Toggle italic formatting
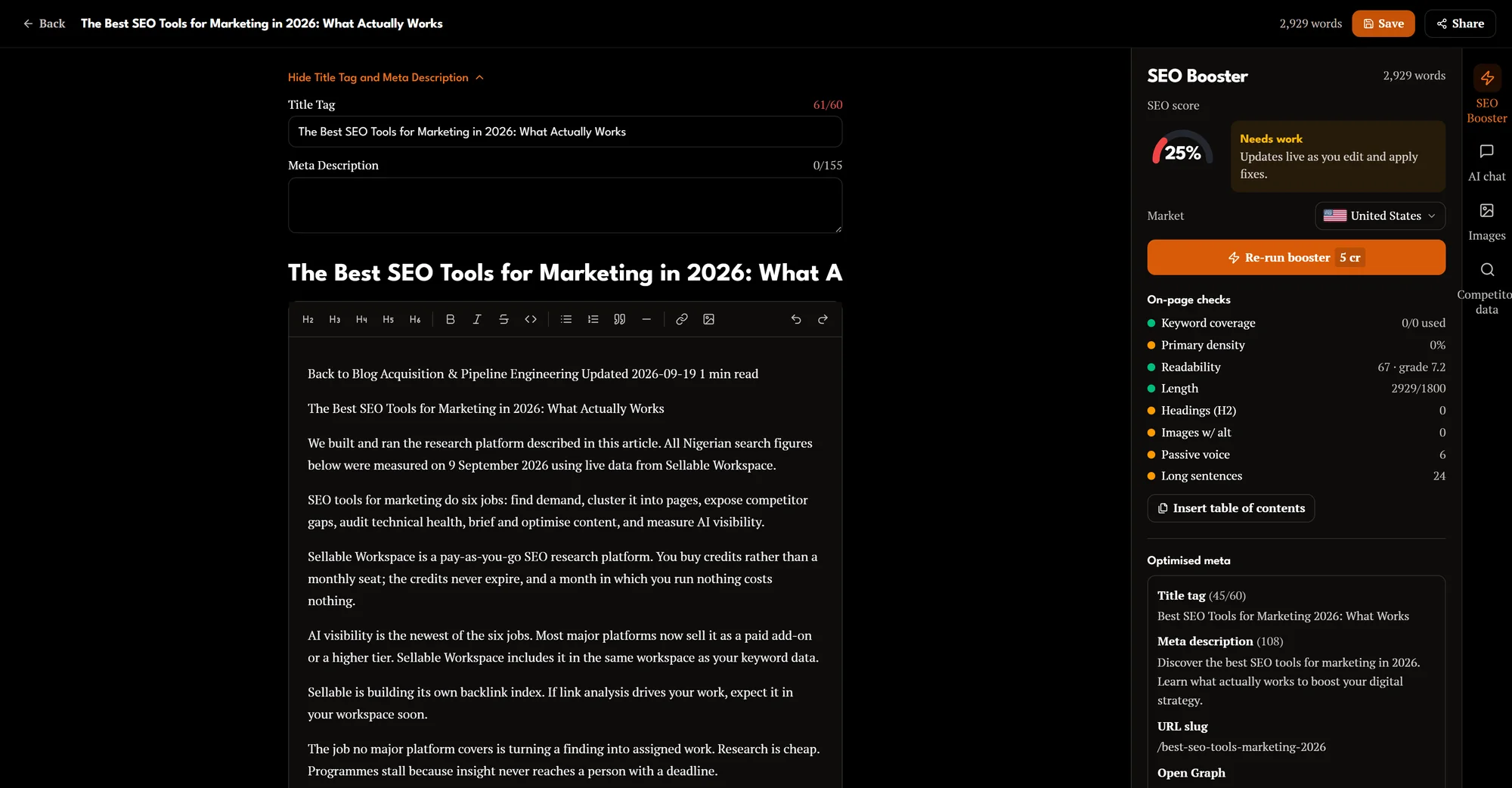 click(477, 319)
